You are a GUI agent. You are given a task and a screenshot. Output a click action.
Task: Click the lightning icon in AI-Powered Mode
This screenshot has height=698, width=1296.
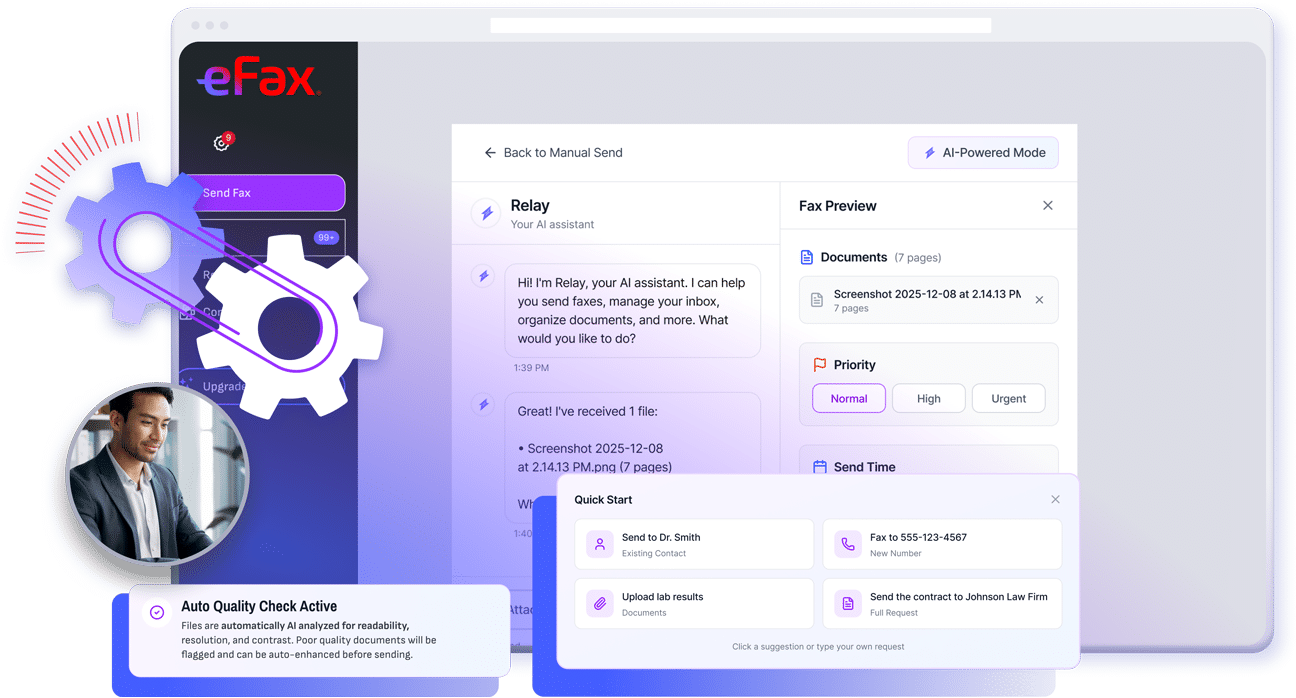tap(930, 153)
